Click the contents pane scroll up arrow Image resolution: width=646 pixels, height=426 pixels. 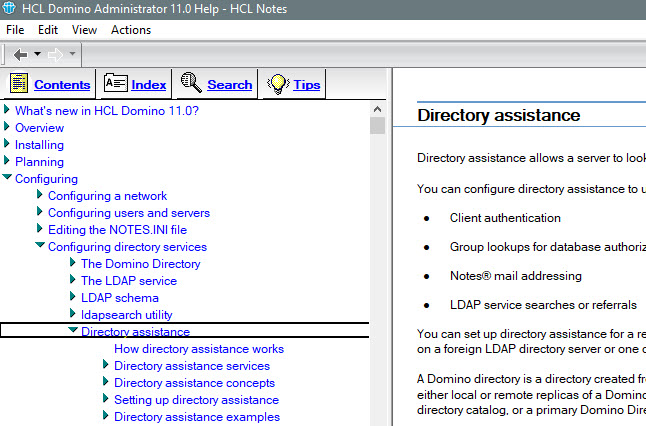point(377,109)
